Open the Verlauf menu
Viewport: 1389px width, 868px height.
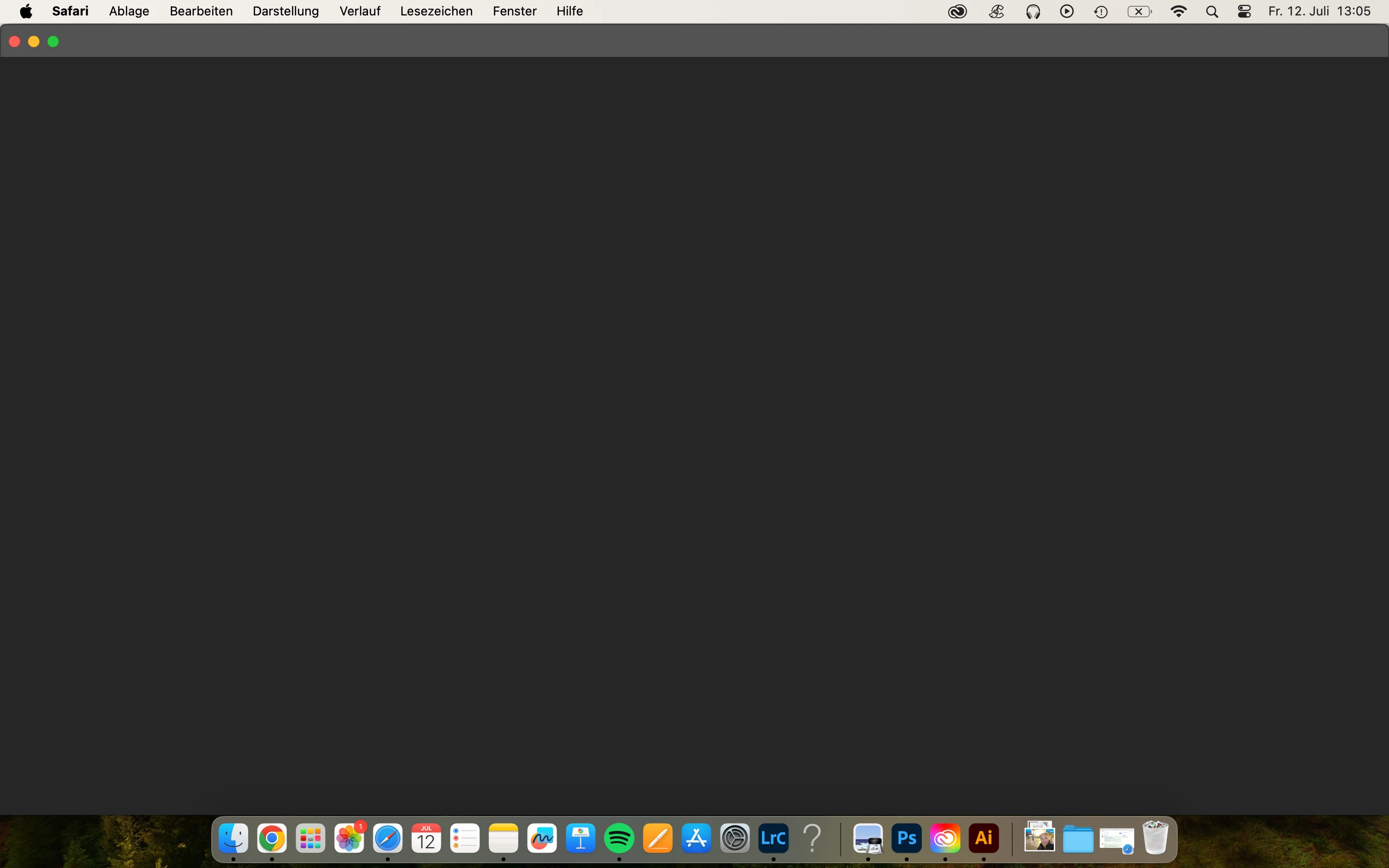(x=360, y=12)
